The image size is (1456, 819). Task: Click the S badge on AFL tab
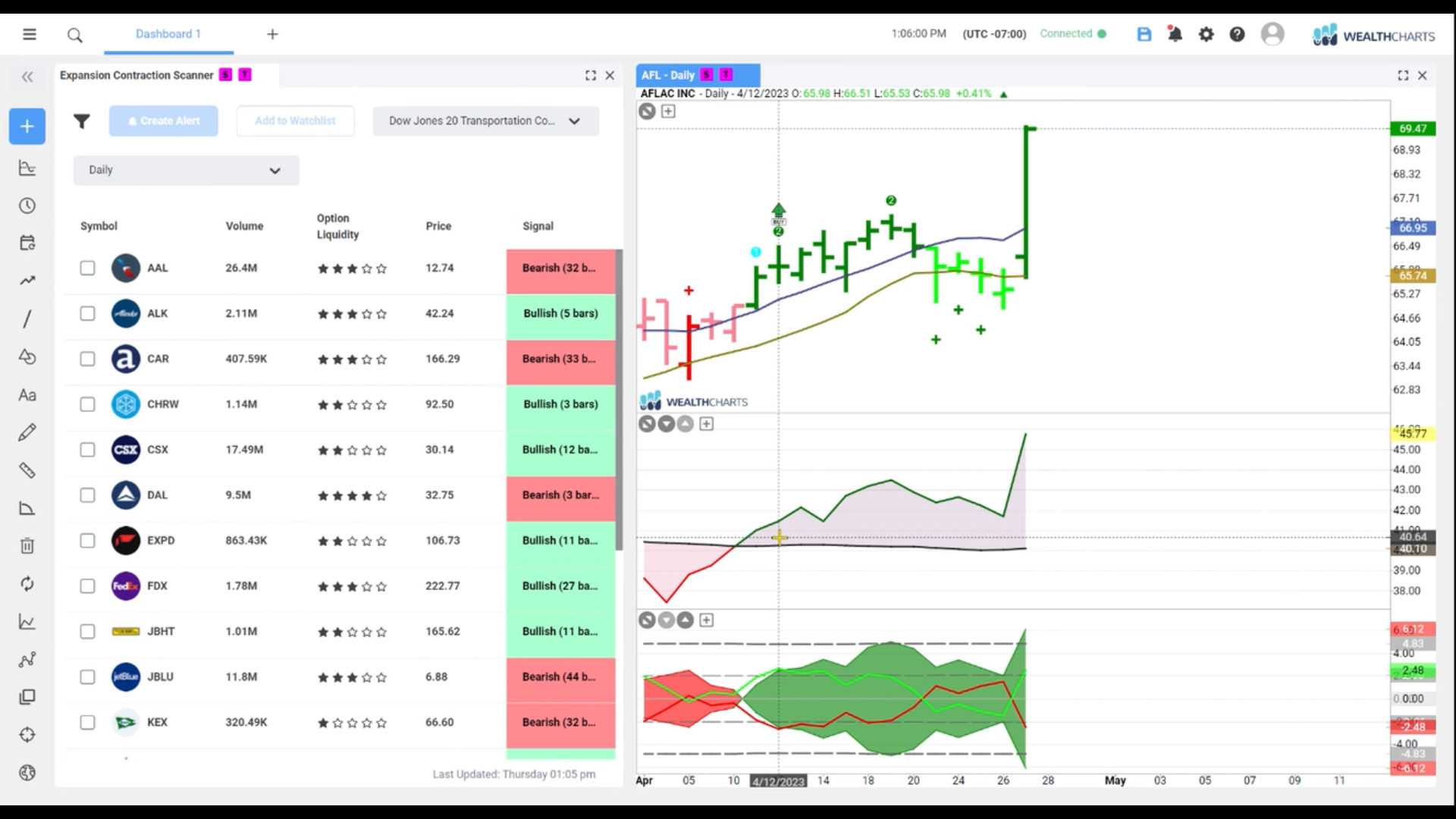[x=707, y=74]
